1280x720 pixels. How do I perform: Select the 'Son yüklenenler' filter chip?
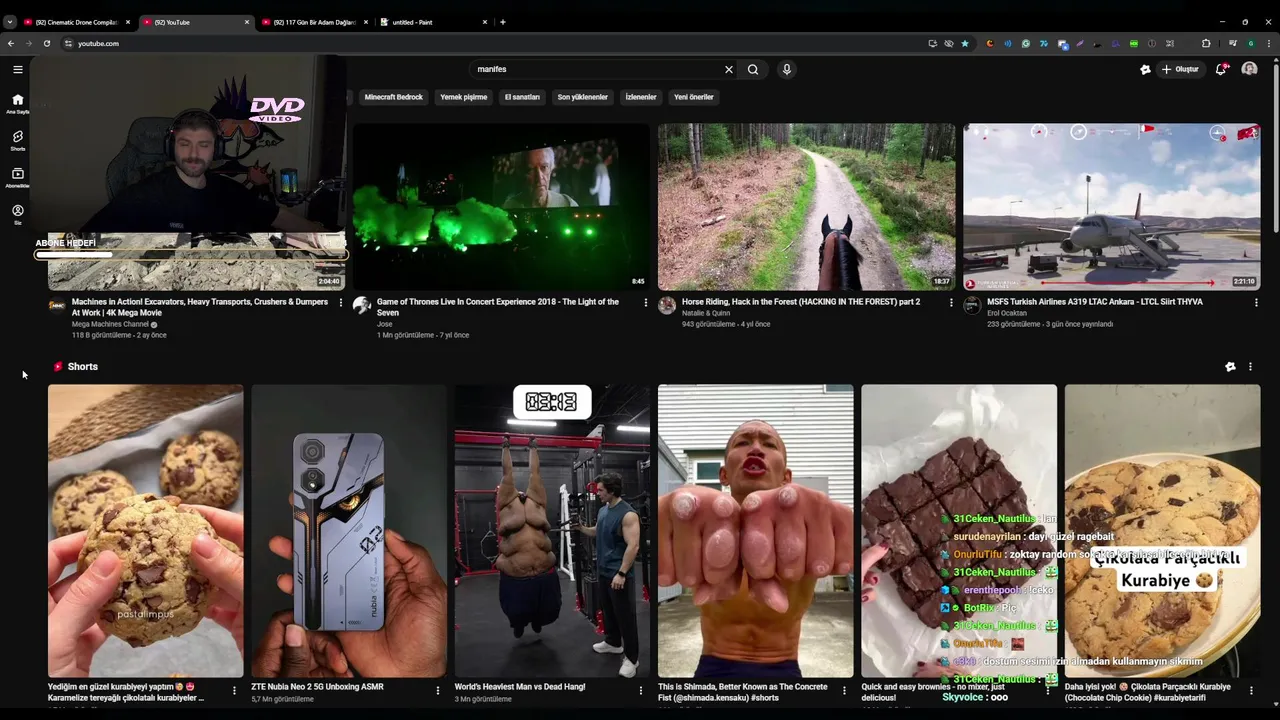(583, 97)
